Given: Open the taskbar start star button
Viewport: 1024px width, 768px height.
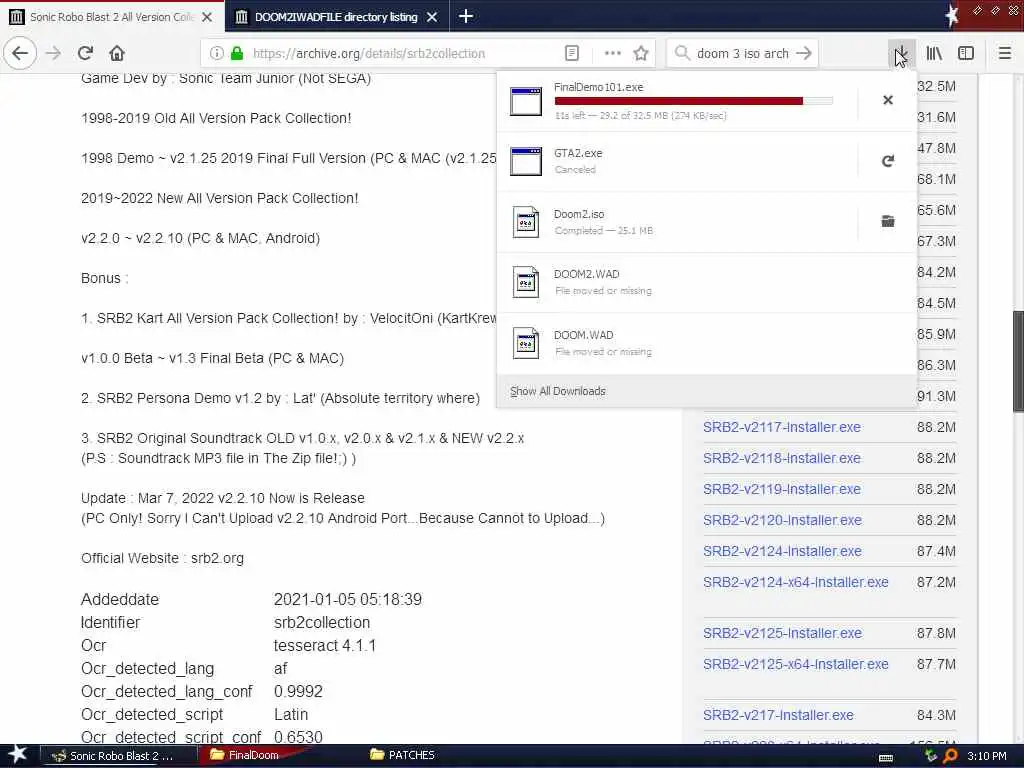Looking at the screenshot, I should click(18, 755).
